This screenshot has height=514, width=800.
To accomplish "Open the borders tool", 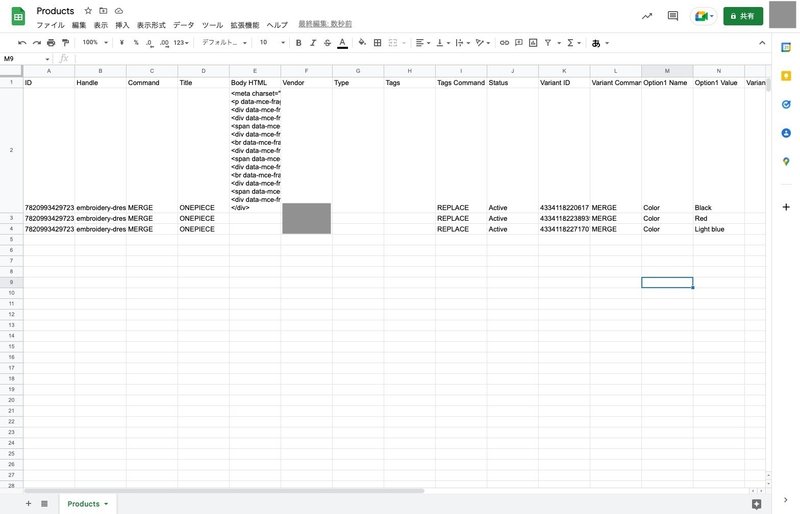I will 378,43.
